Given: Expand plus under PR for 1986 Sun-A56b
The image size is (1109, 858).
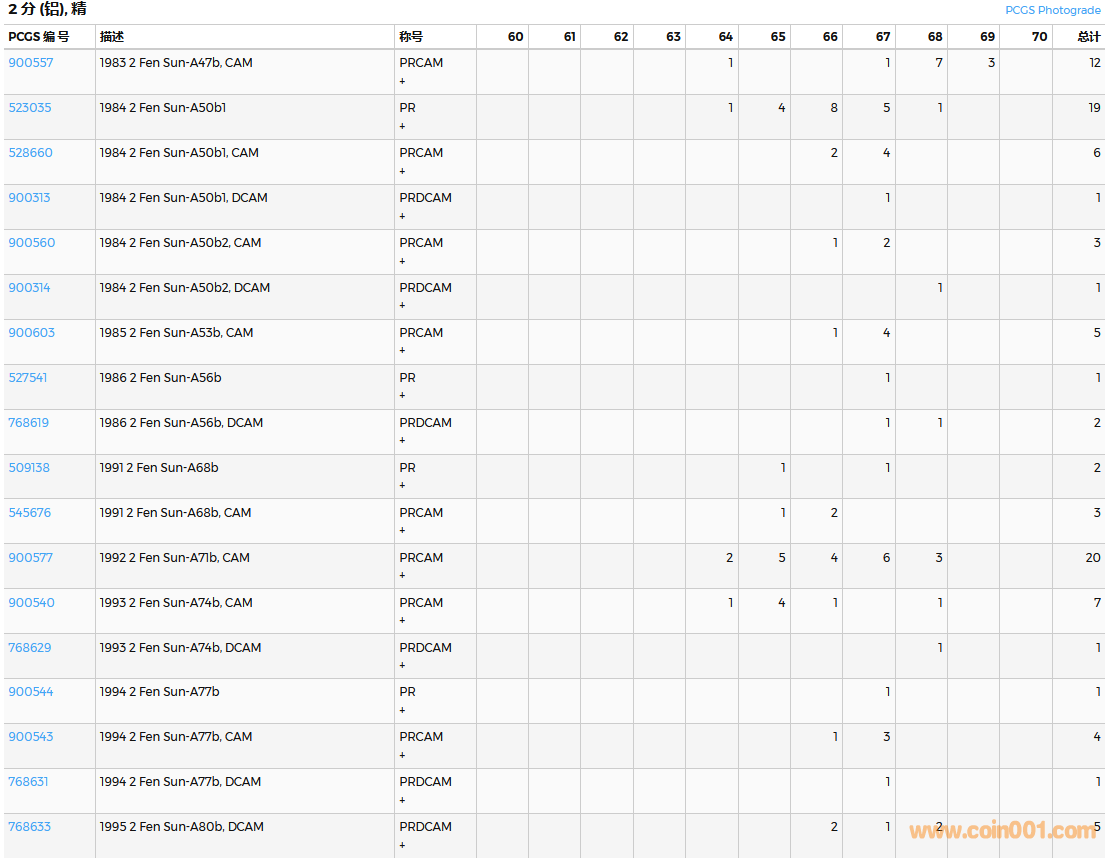Looking at the screenshot, I should click(403, 396).
